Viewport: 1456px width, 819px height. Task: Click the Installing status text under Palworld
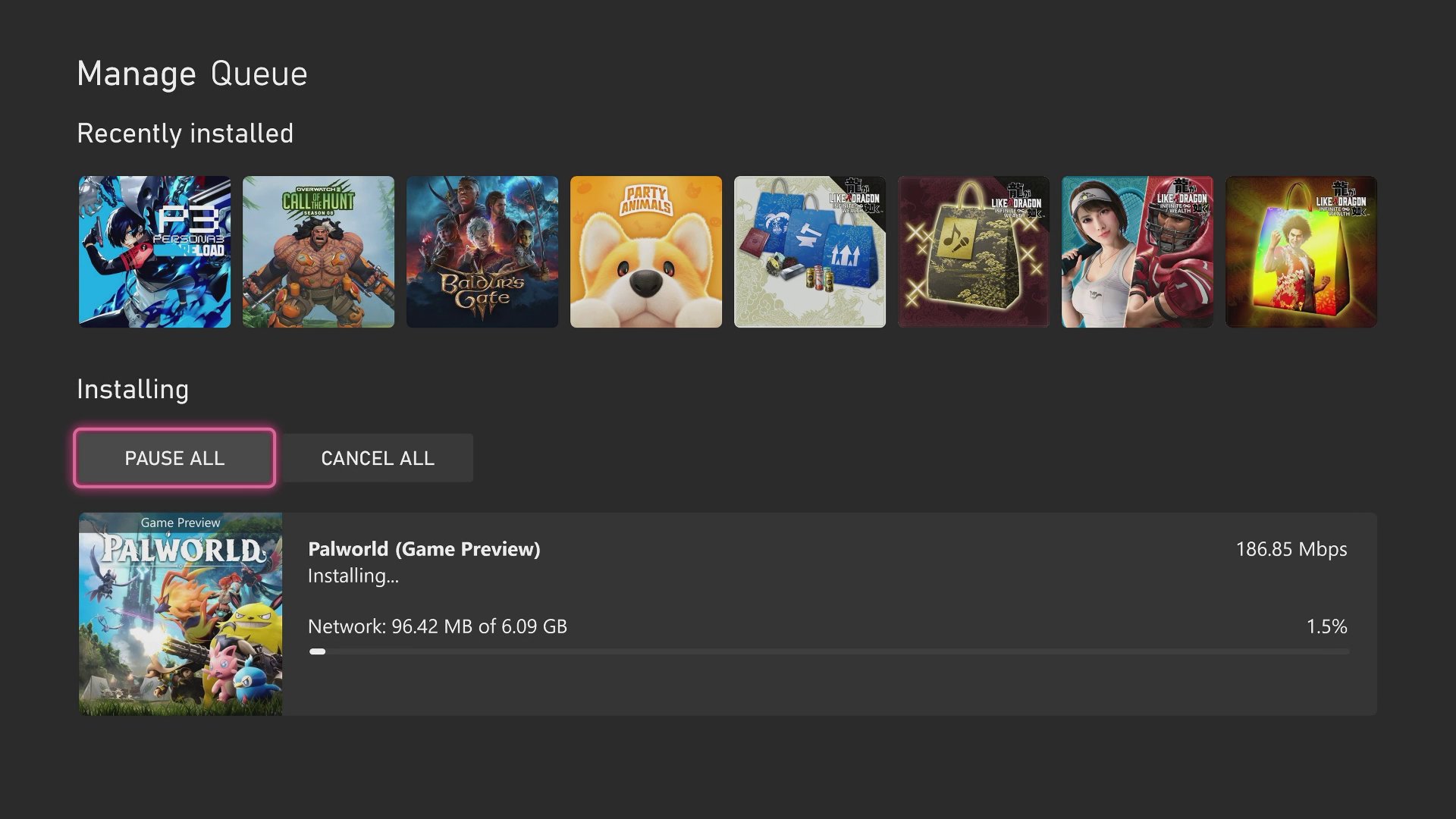pos(353,576)
